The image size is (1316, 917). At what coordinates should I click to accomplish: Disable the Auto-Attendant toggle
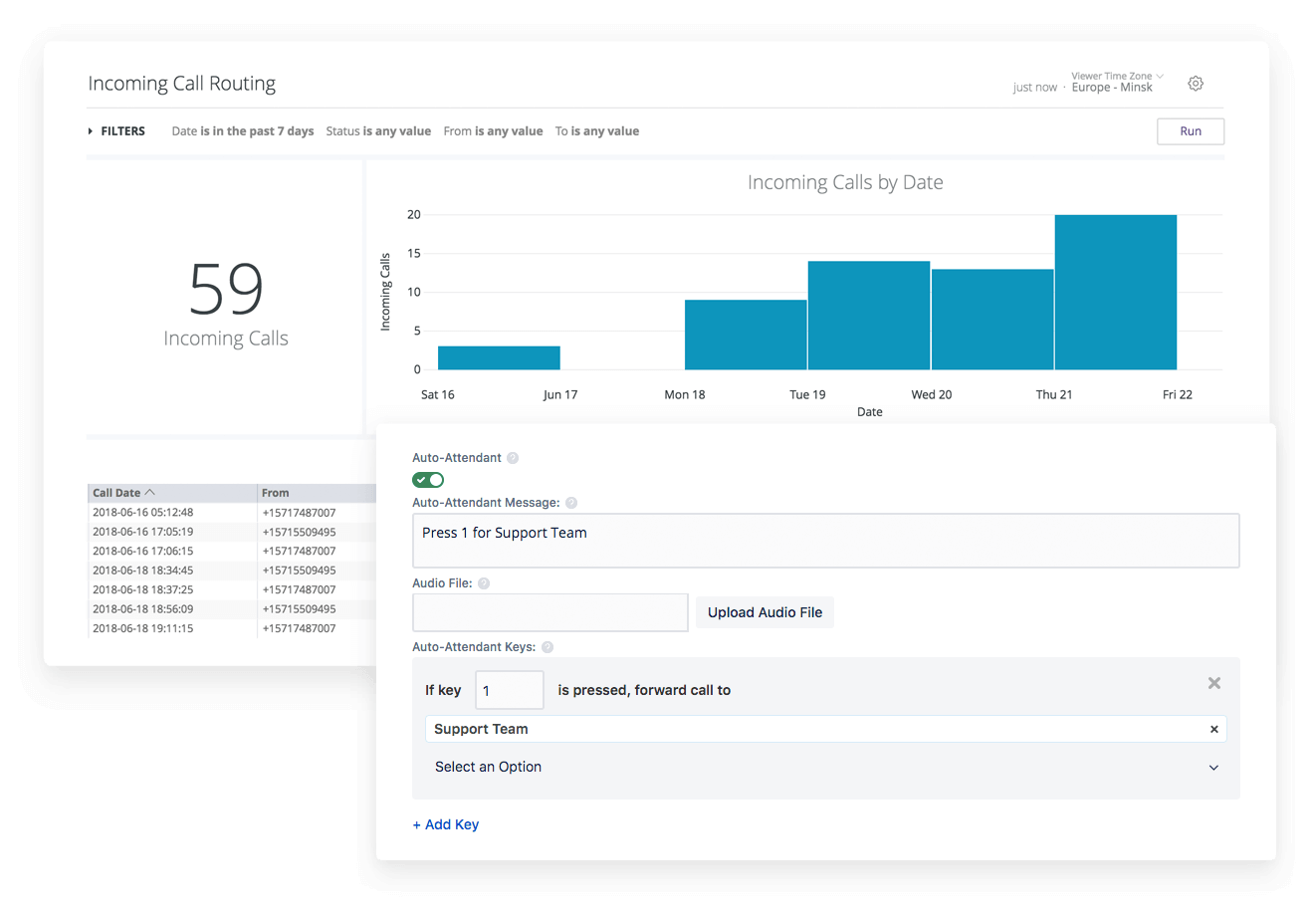428,479
